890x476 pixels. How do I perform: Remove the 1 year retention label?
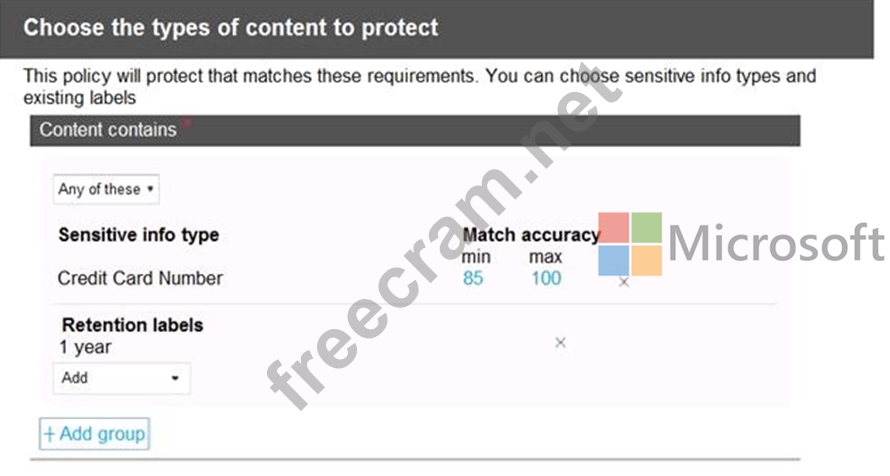(x=560, y=342)
